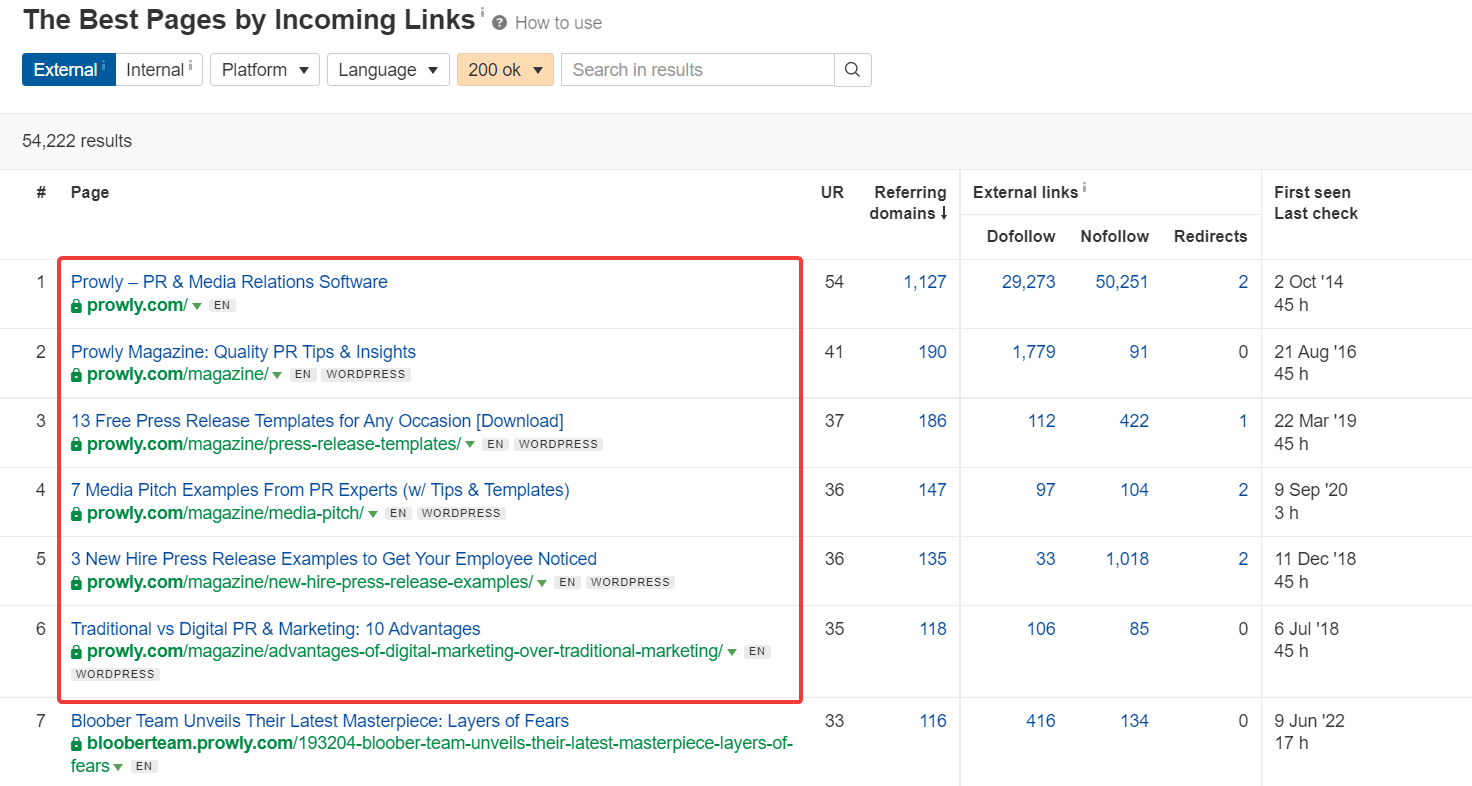Click referring domains value 1,127
This screenshot has height=786, width=1472.
click(x=925, y=282)
